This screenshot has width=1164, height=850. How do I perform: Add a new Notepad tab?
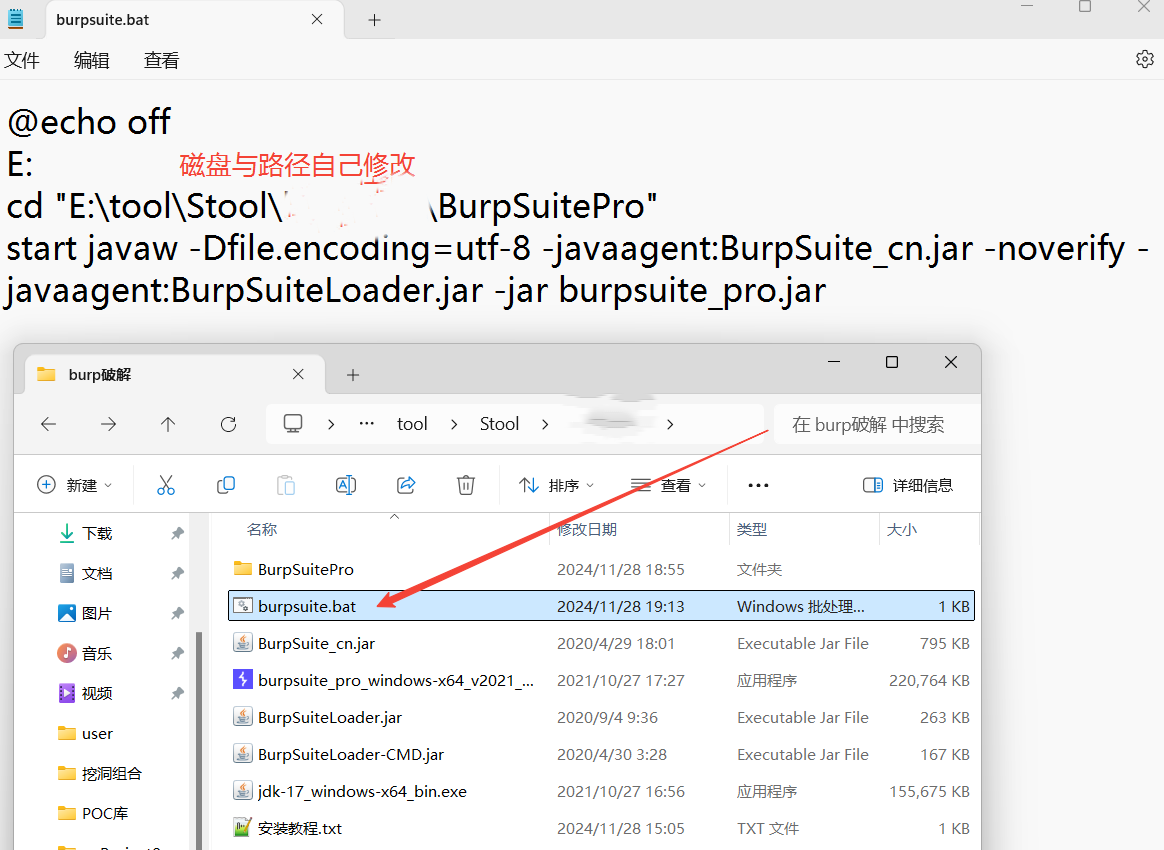374,20
